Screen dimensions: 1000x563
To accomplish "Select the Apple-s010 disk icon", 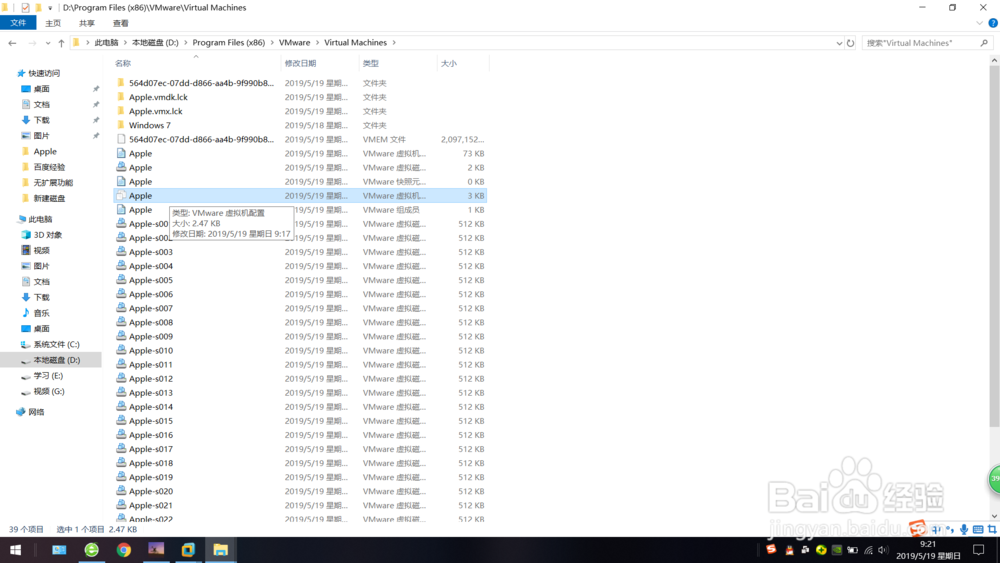I will [121, 350].
